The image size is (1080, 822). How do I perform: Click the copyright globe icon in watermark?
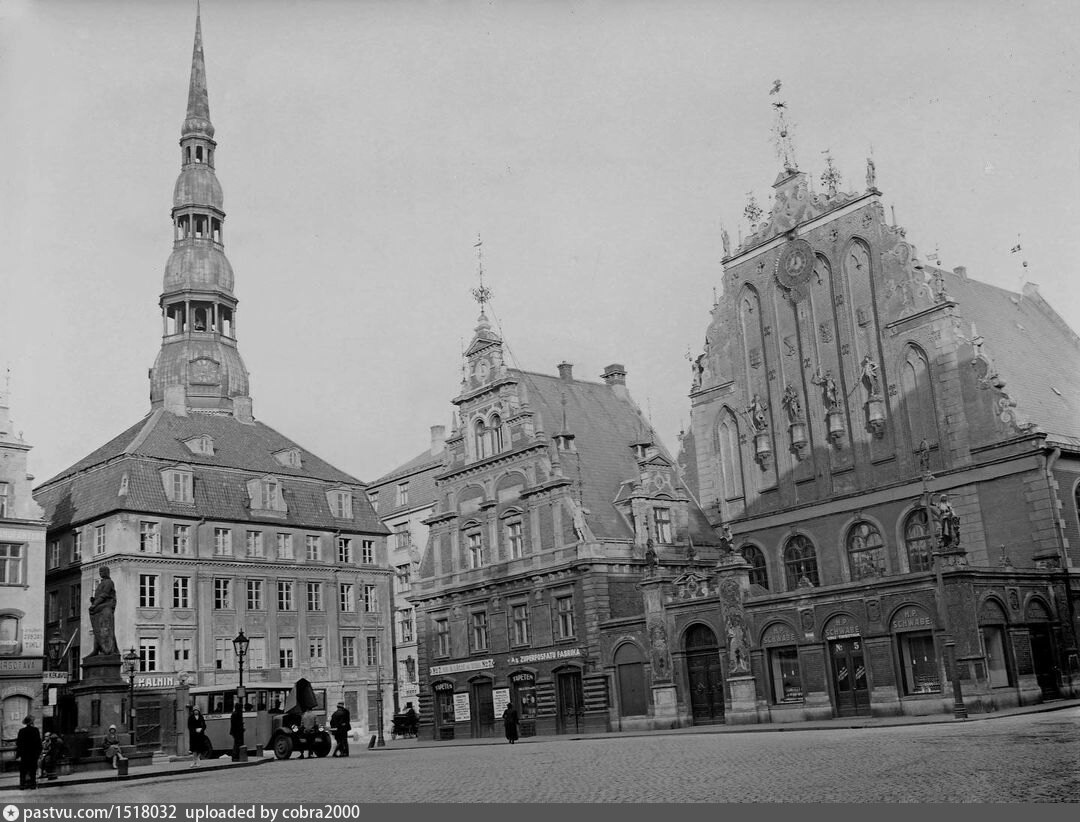(x=10, y=813)
